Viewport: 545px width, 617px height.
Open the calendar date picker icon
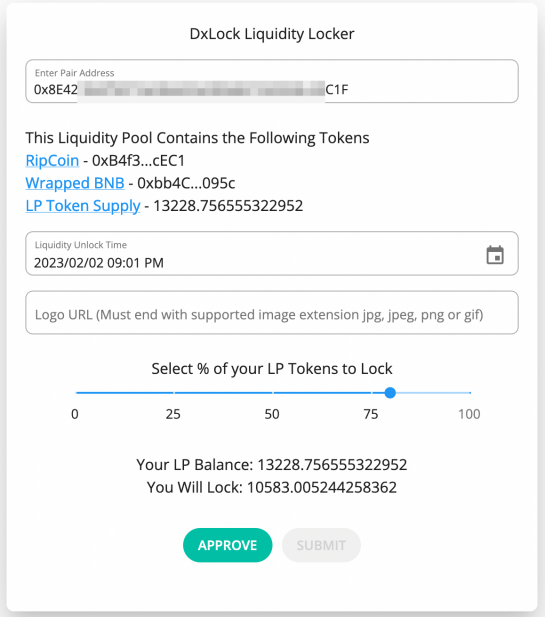coord(495,255)
